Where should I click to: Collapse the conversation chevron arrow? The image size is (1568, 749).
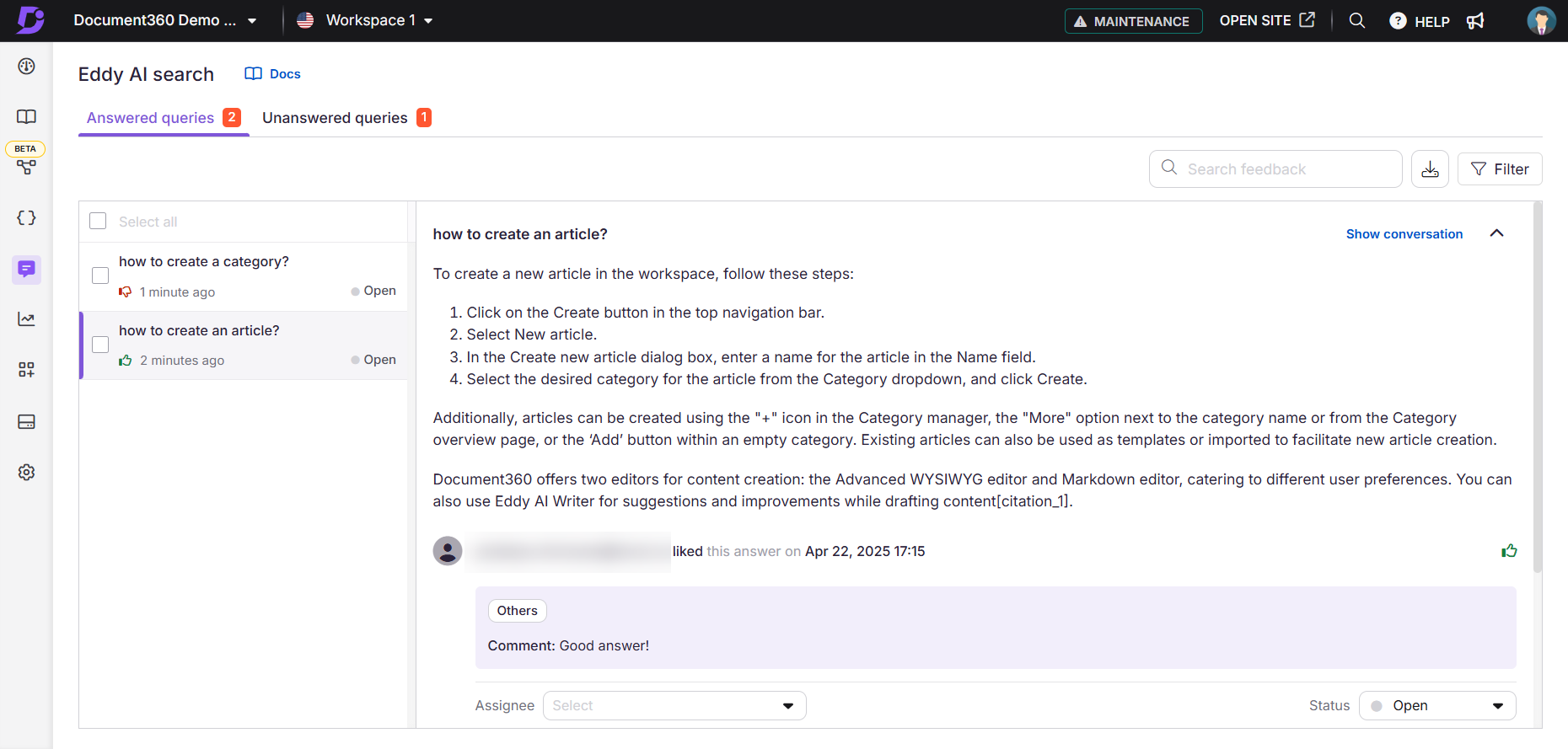[1496, 233]
